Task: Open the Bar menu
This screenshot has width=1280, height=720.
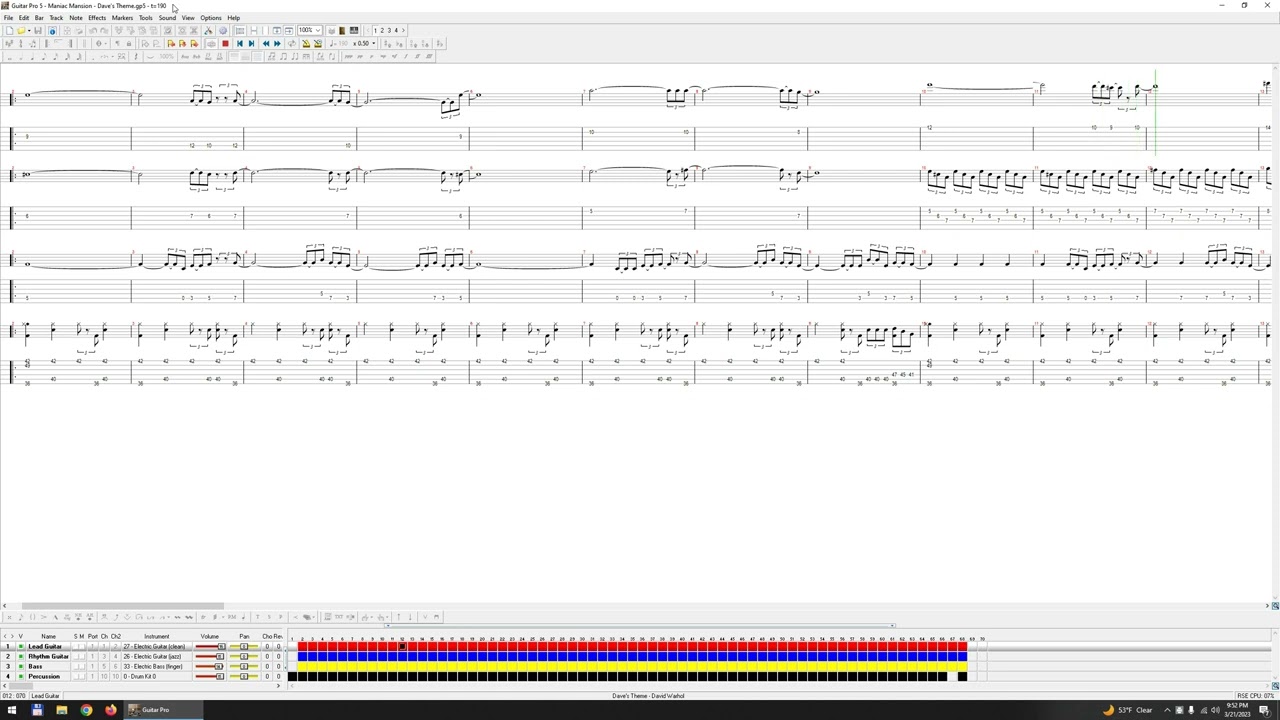Action: [x=39, y=18]
